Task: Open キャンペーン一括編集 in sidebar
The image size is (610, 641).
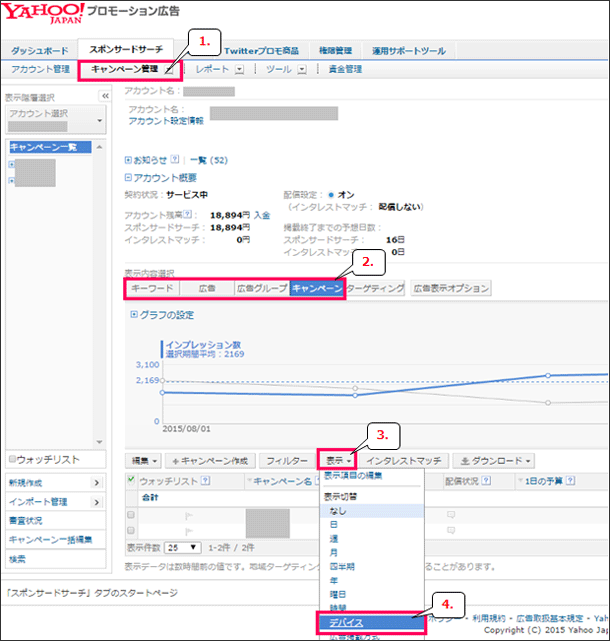Action: point(56,540)
